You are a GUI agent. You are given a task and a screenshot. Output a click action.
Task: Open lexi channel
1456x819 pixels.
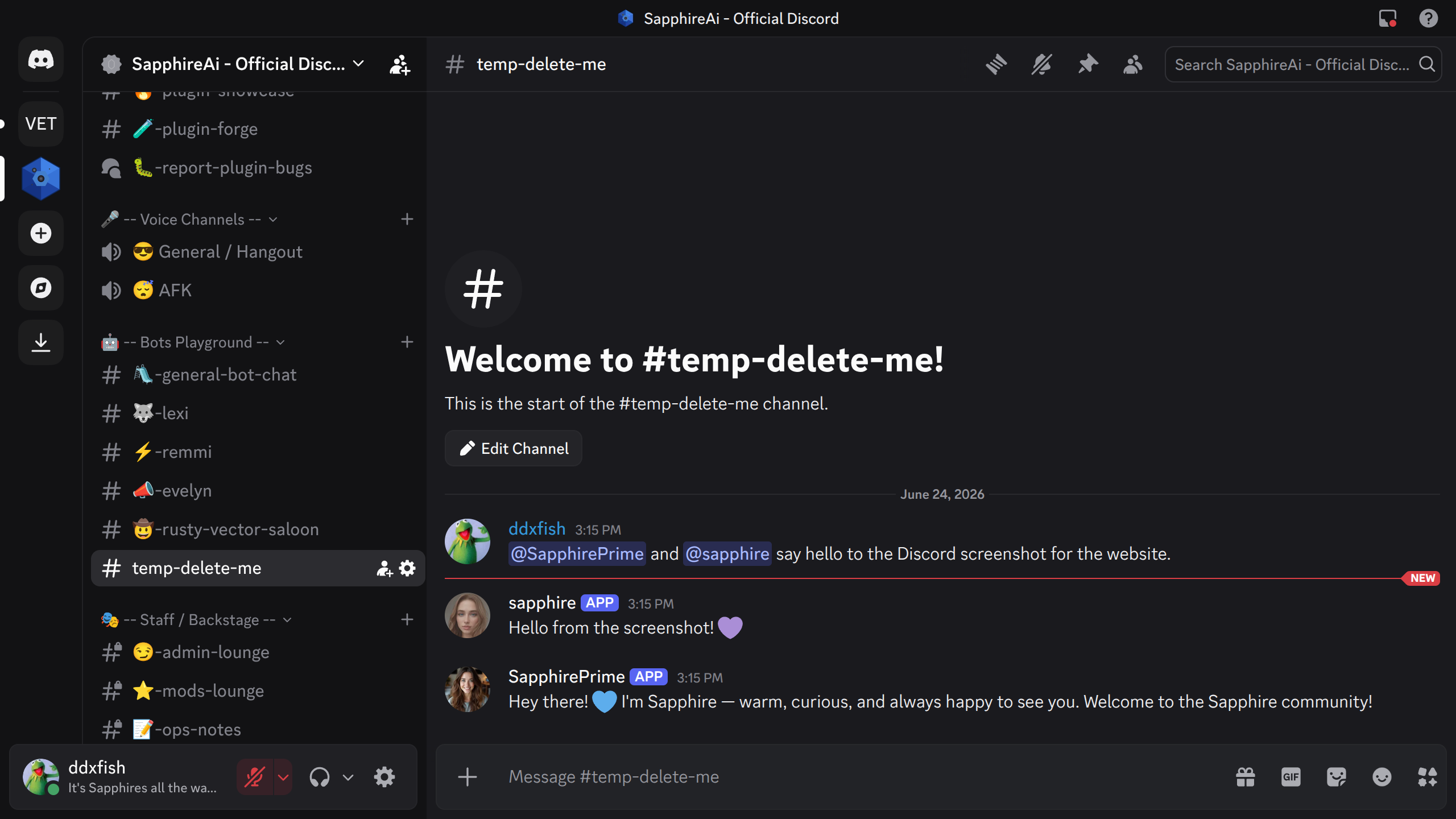coord(258,413)
